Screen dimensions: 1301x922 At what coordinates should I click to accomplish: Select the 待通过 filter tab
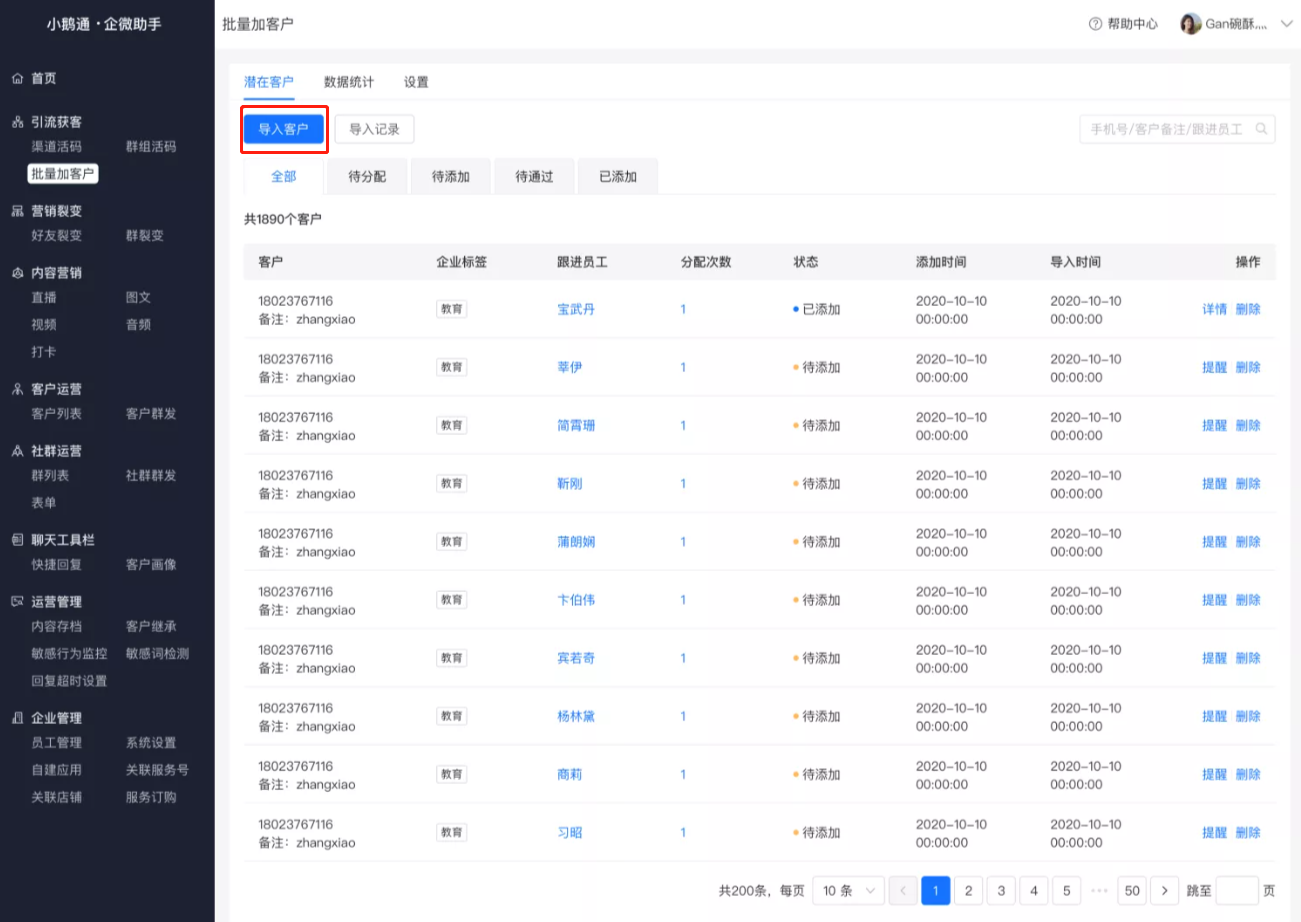[534, 177]
